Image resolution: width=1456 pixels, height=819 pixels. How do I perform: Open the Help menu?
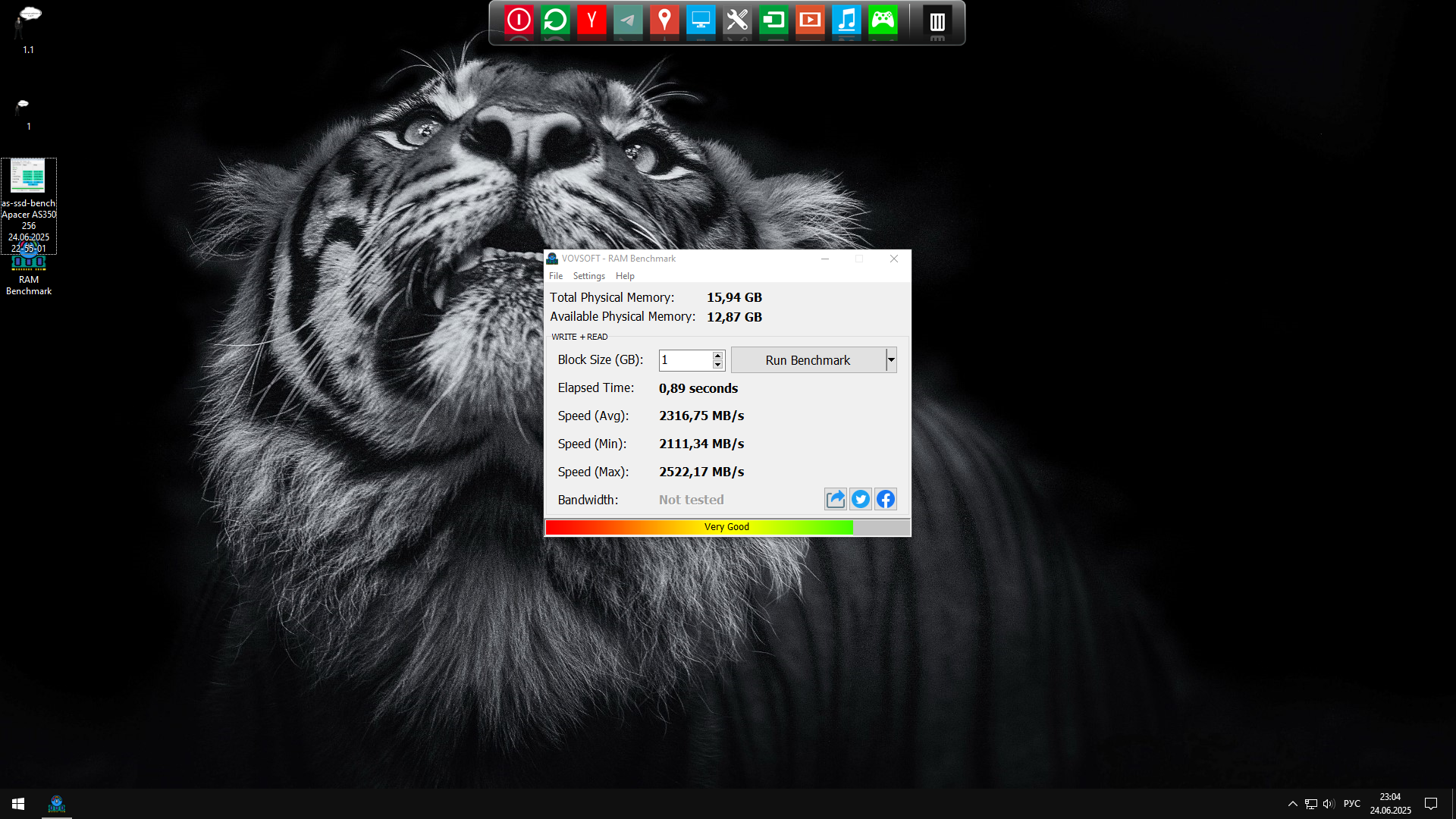click(x=625, y=276)
